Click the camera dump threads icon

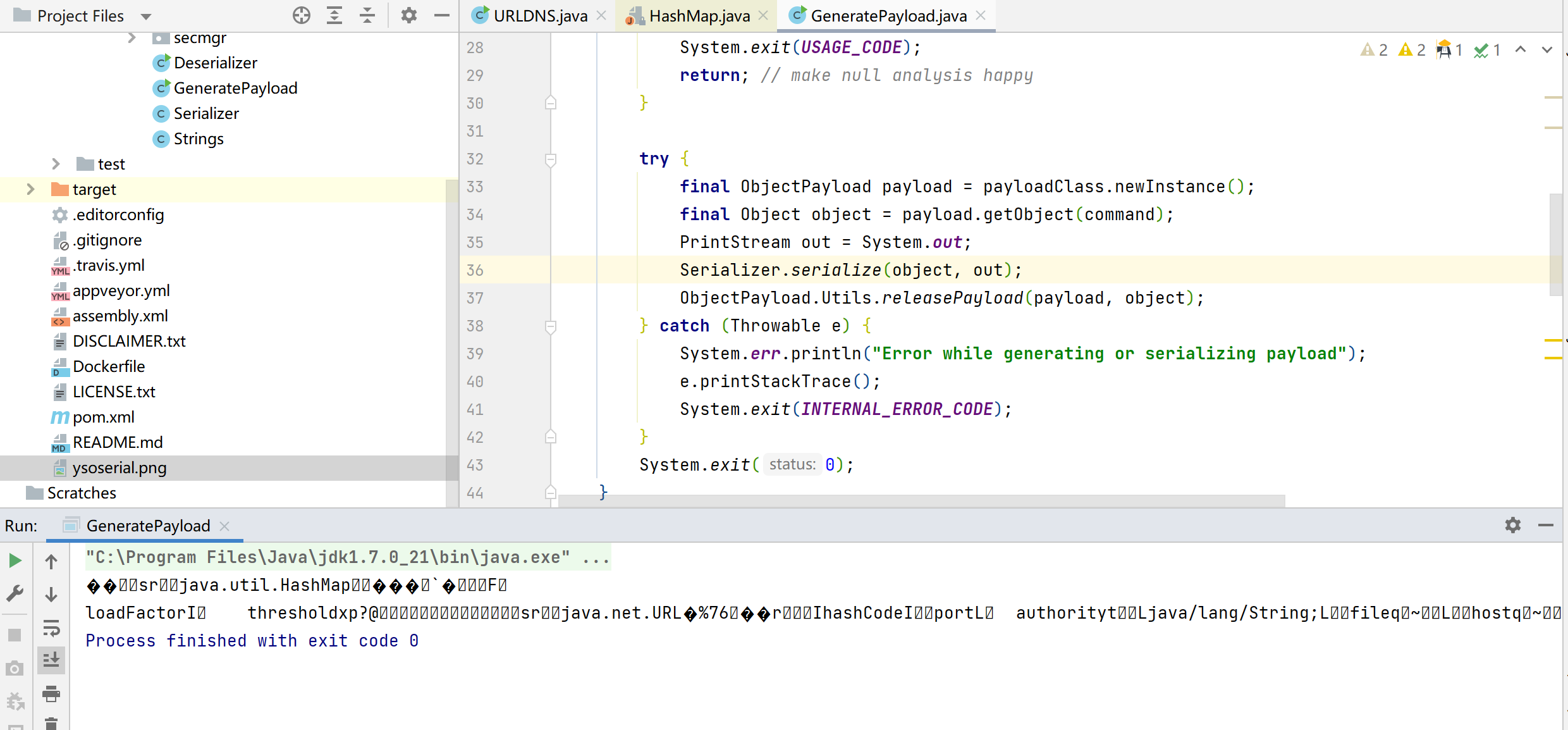(x=15, y=668)
